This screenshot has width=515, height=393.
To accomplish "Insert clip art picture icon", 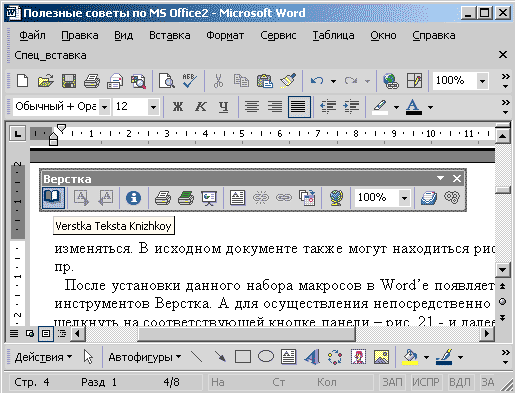I will coord(358,357).
